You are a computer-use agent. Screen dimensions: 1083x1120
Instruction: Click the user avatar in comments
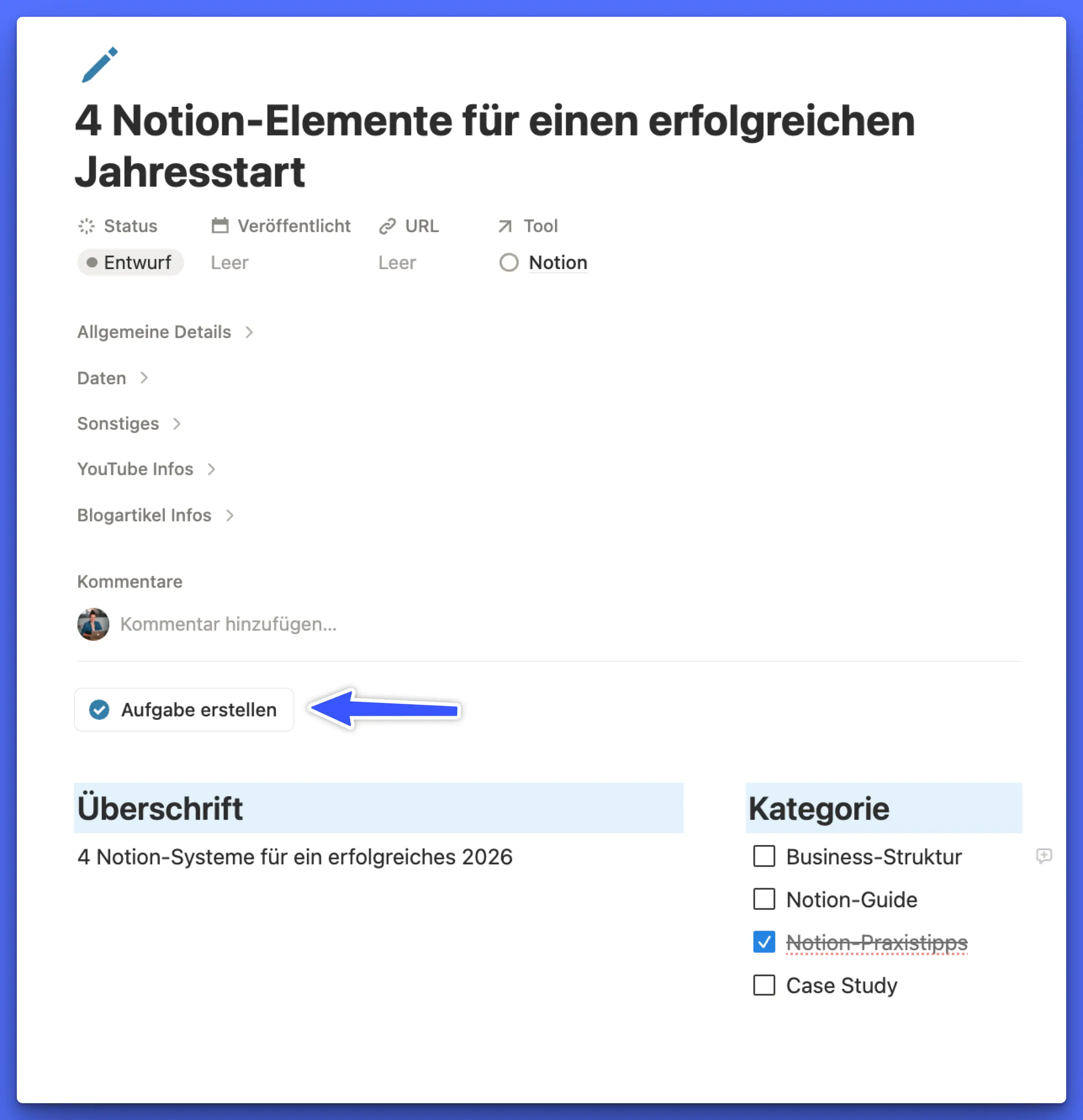coord(93,624)
